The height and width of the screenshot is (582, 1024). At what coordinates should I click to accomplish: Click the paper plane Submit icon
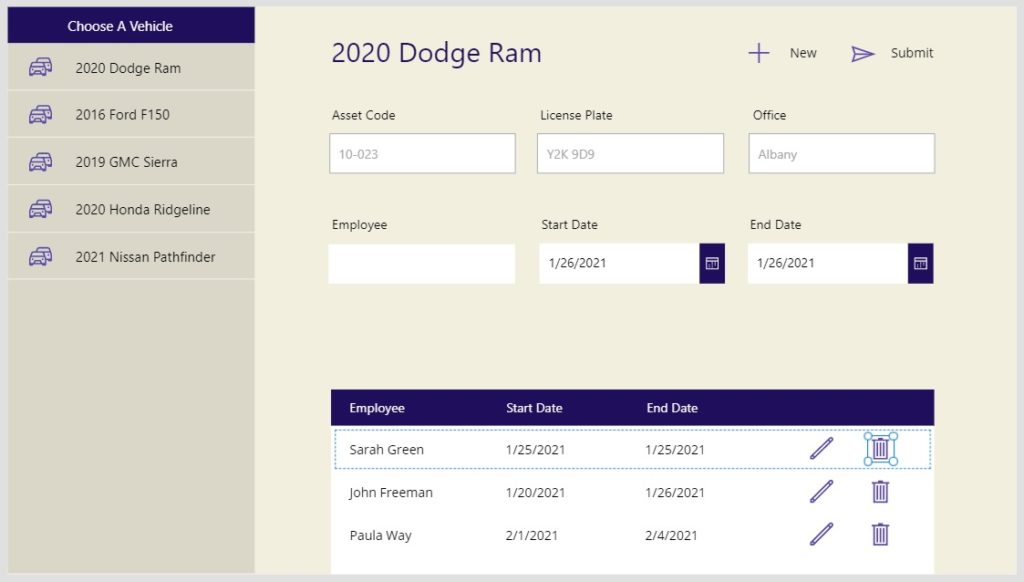pyautogui.click(x=862, y=54)
